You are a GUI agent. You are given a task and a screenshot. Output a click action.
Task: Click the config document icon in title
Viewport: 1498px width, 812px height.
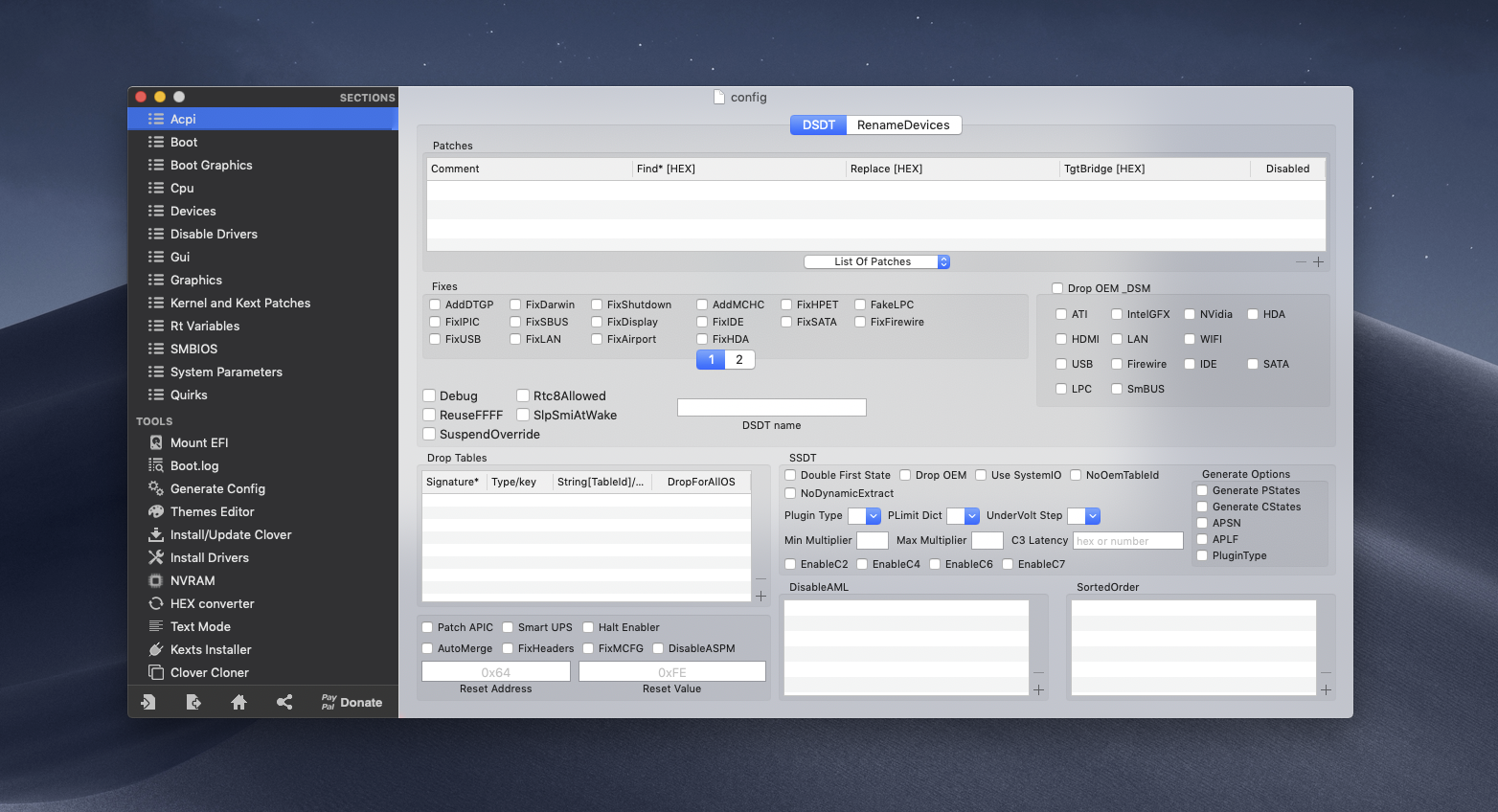[x=719, y=97]
